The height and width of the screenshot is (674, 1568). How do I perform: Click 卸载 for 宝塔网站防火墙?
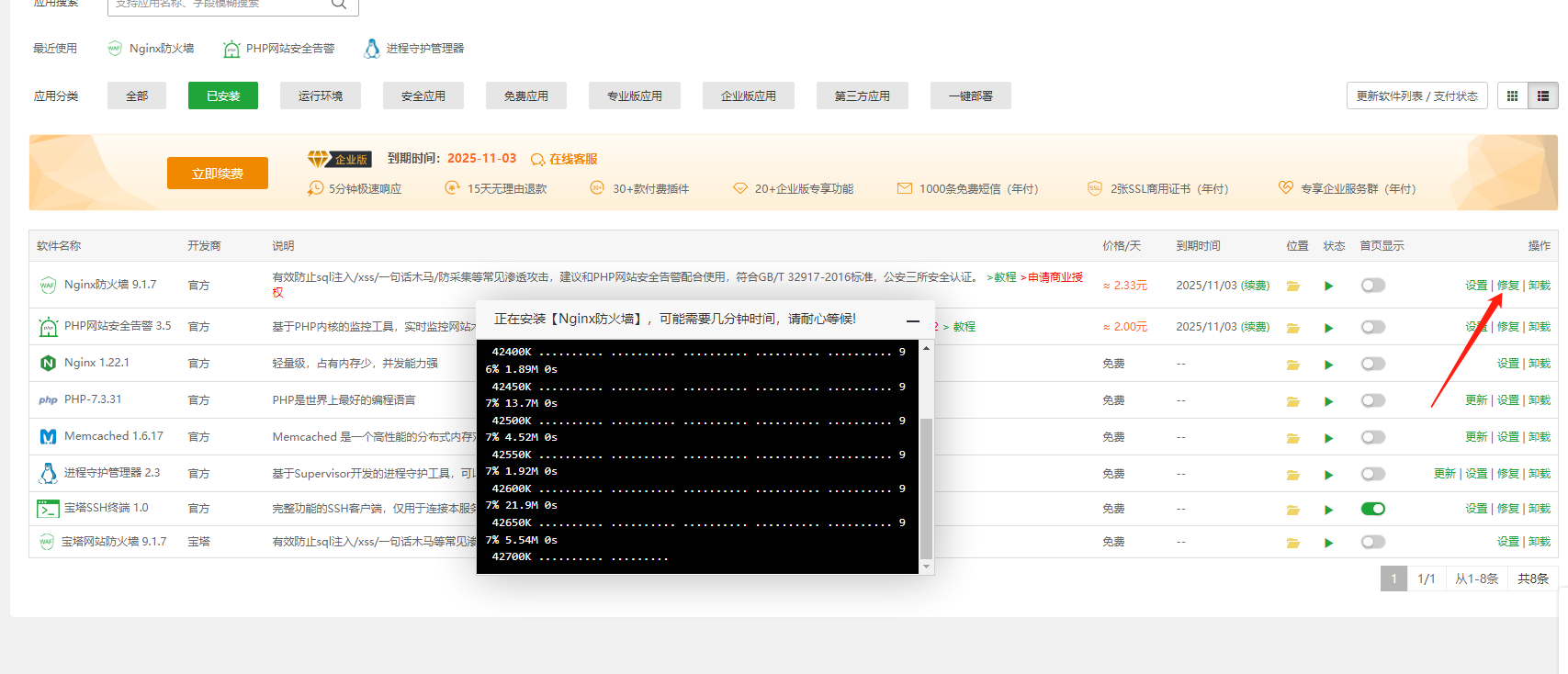click(1540, 542)
